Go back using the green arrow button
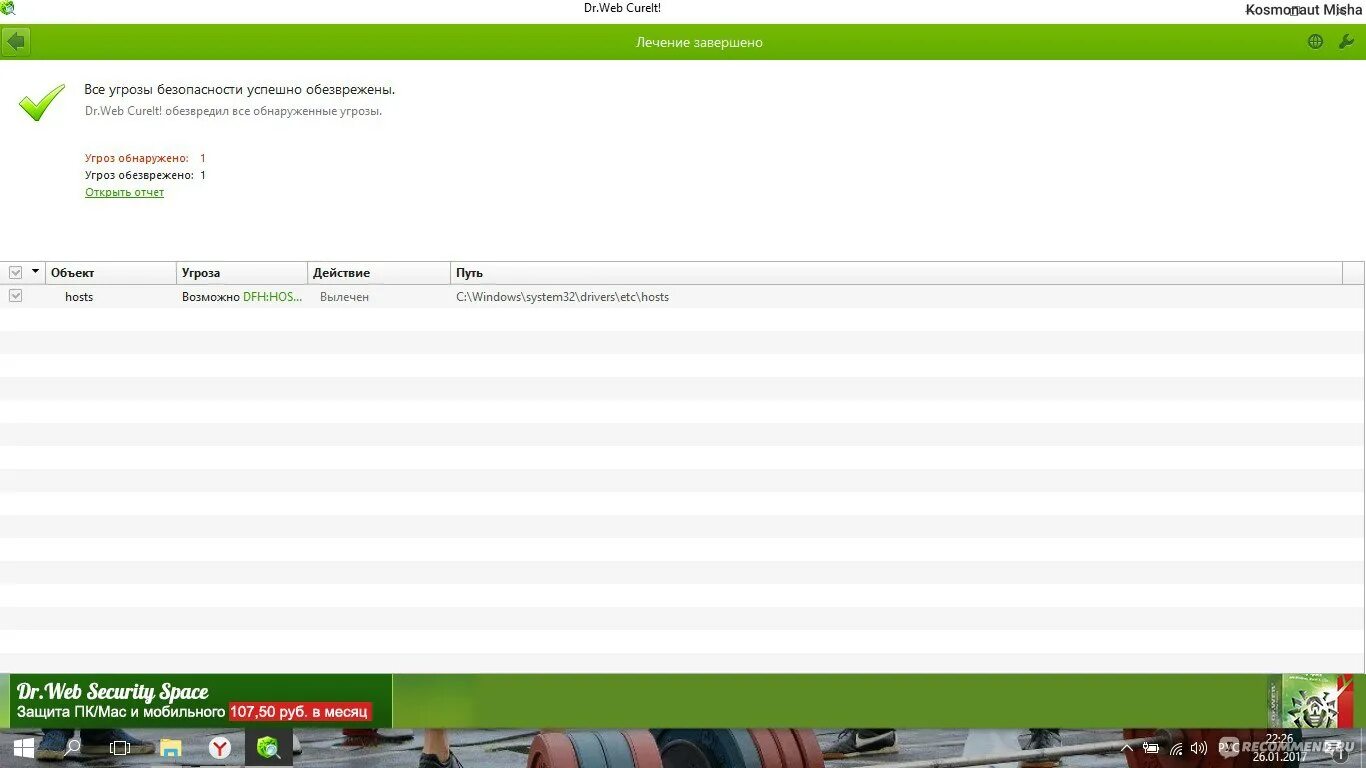 [x=15, y=42]
